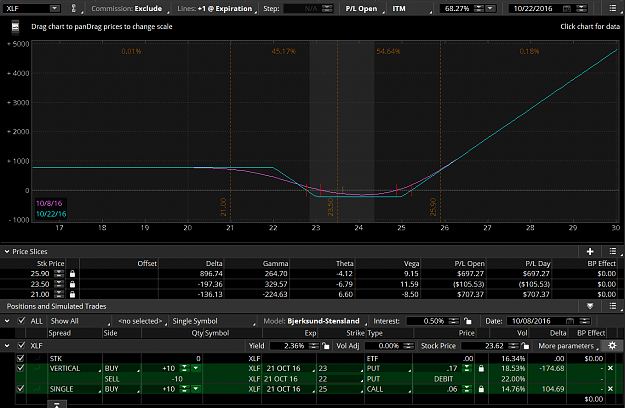Open the XLF symbol dropdown
The width and height of the screenshot is (625, 408).
[55, 8]
